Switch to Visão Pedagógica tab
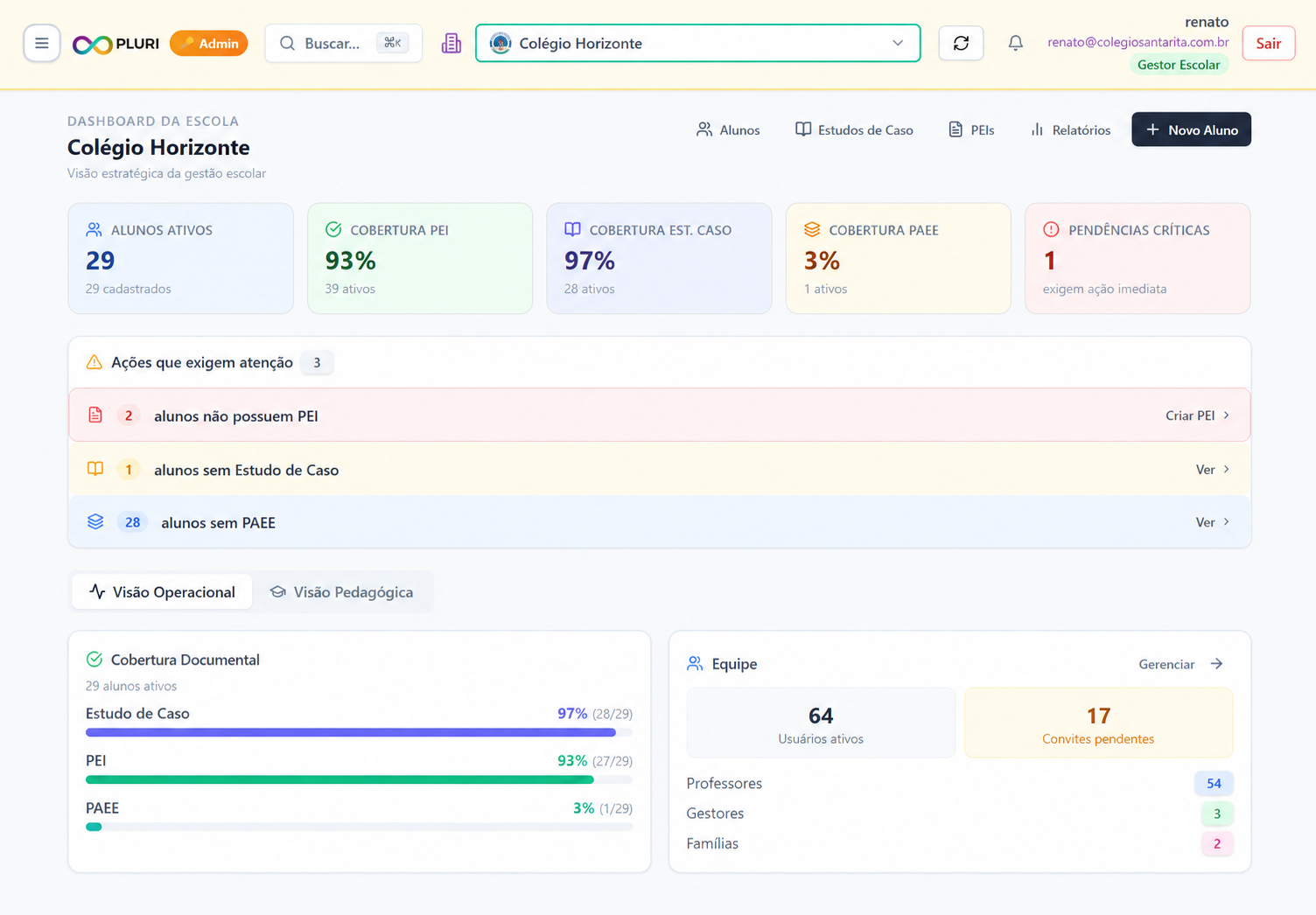The image size is (1316, 915). tap(341, 592)
